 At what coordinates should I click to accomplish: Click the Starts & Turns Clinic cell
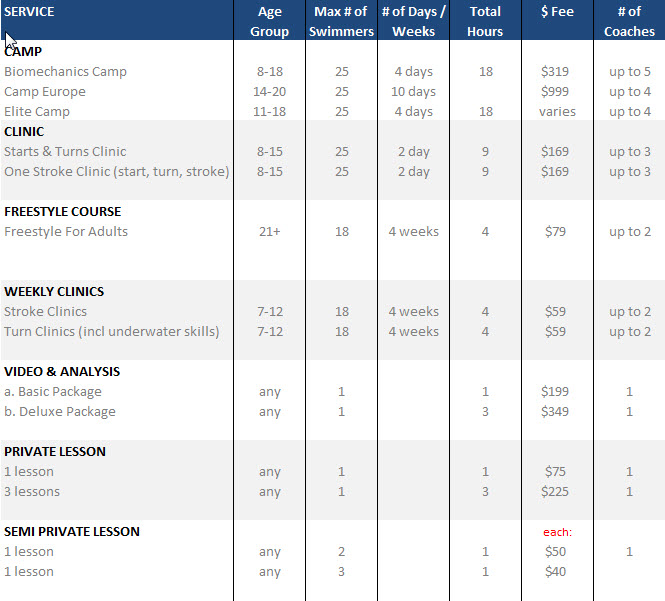tap(65, 152)
